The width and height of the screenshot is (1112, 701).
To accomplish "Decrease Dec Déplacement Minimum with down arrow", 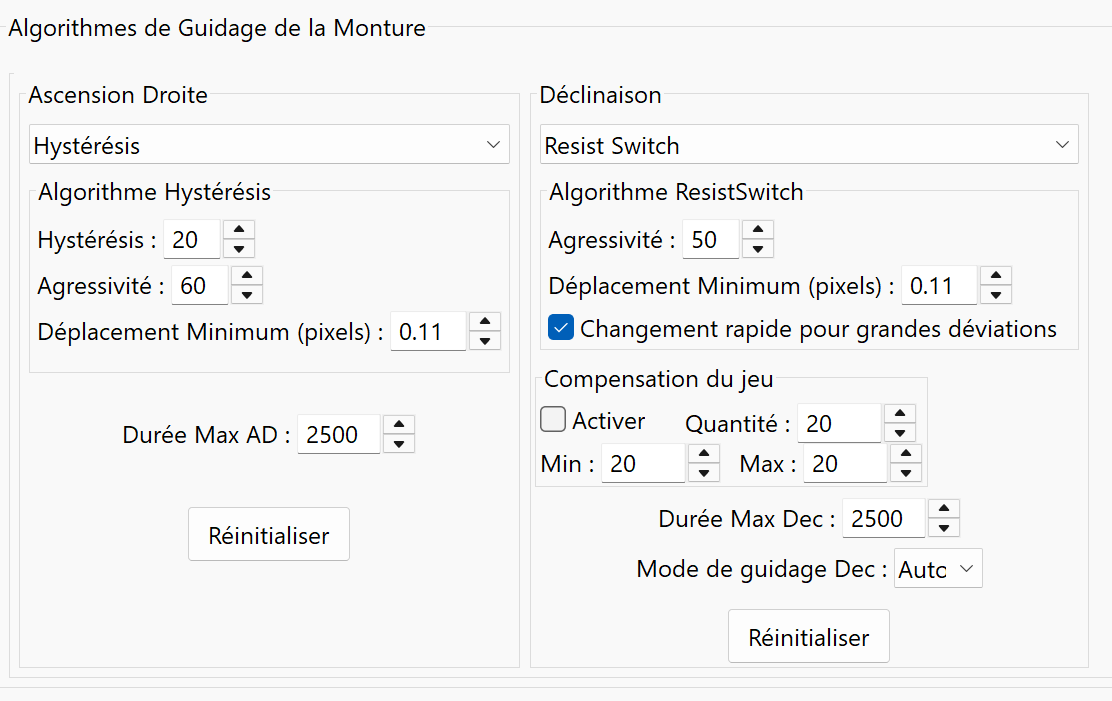I will pyautogui.click(x=995, y=295).
